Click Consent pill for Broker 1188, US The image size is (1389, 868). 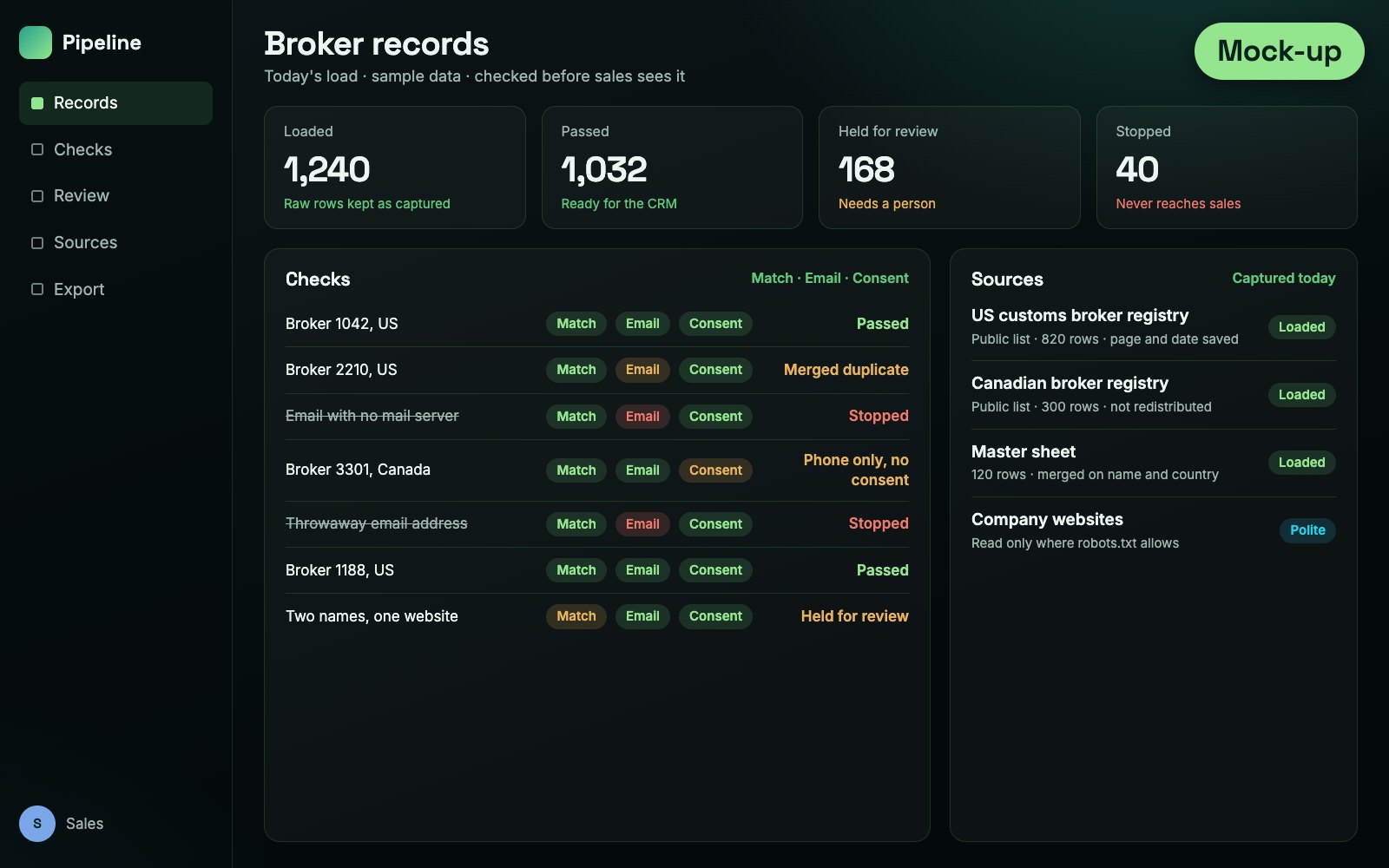[715, 570]
